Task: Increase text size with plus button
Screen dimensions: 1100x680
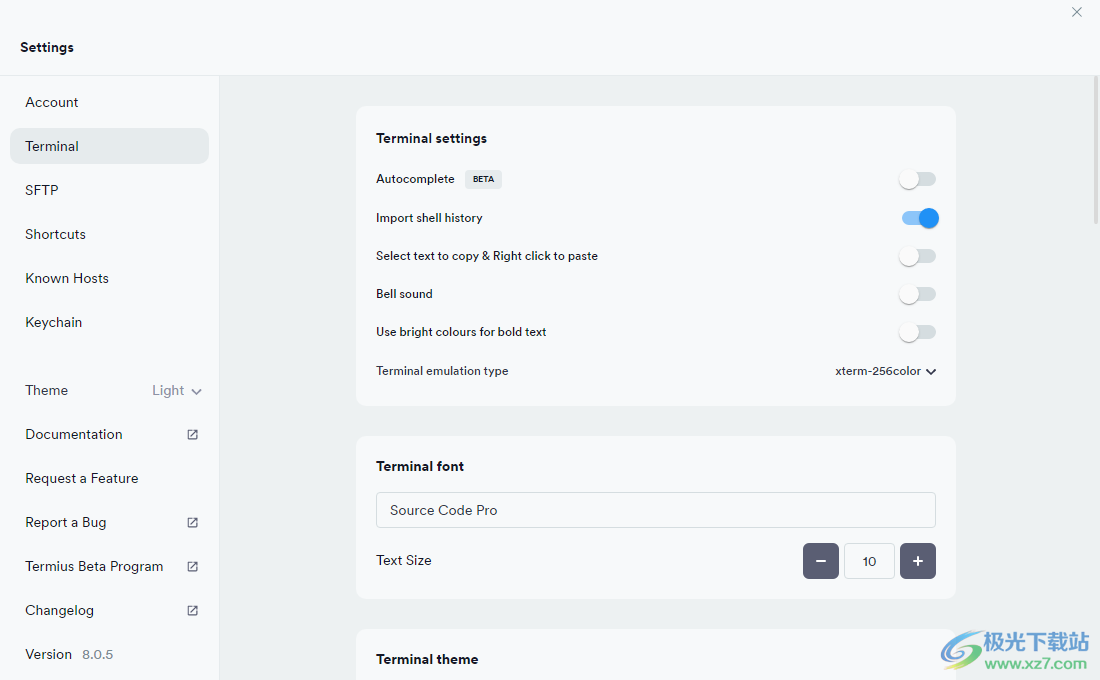Action: point(918,561)
